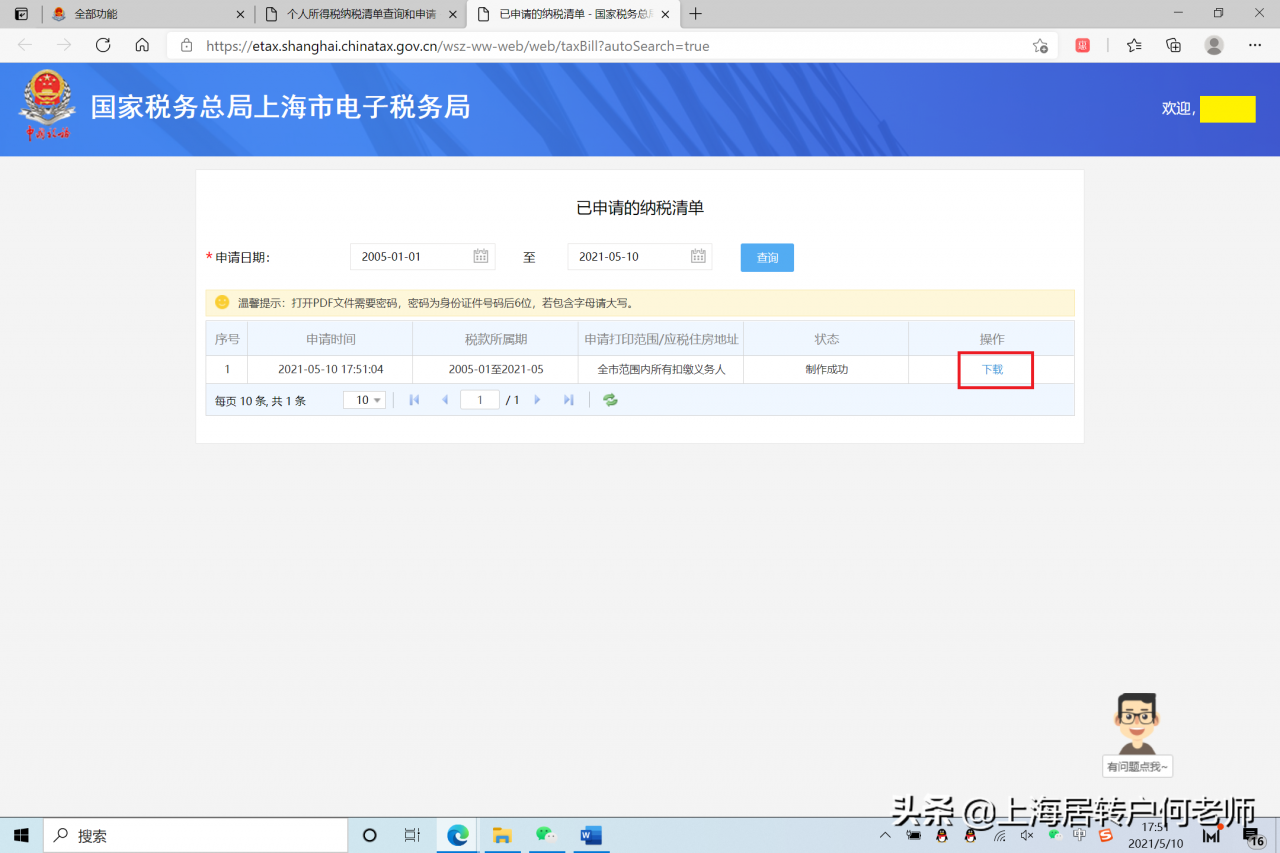
Task: Switch input method via the 中 tray icon
Action: pyautogui.click(x=1079, y=836)
